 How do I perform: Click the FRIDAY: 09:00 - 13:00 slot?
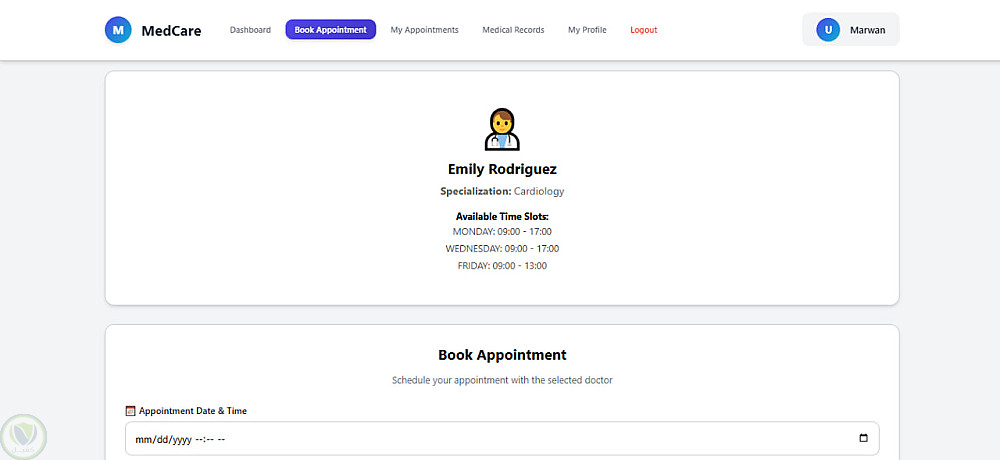[502, 266]
